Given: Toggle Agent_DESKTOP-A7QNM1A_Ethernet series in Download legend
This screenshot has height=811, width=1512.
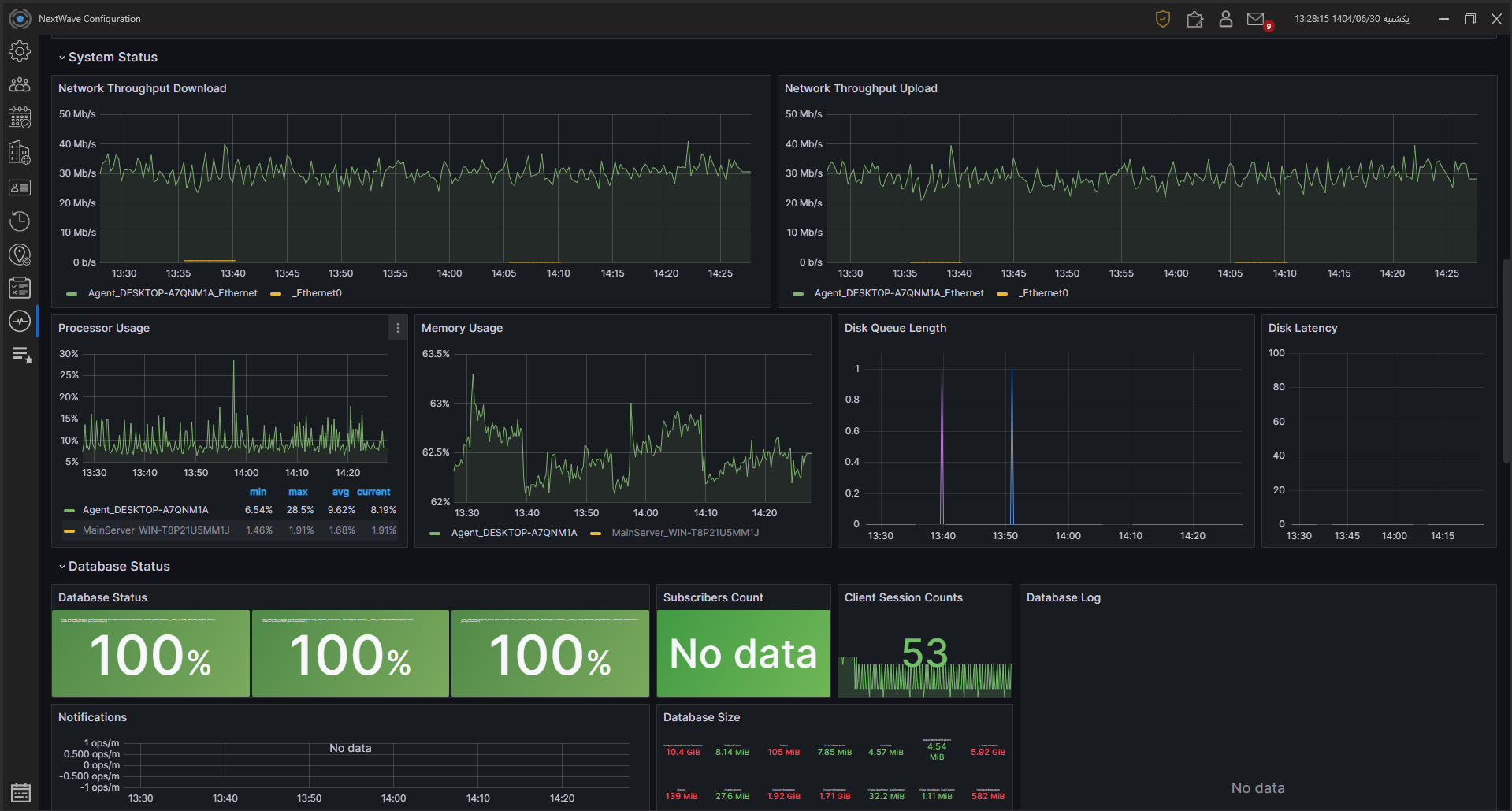Looking at the screenshot, I should (172, 293).
